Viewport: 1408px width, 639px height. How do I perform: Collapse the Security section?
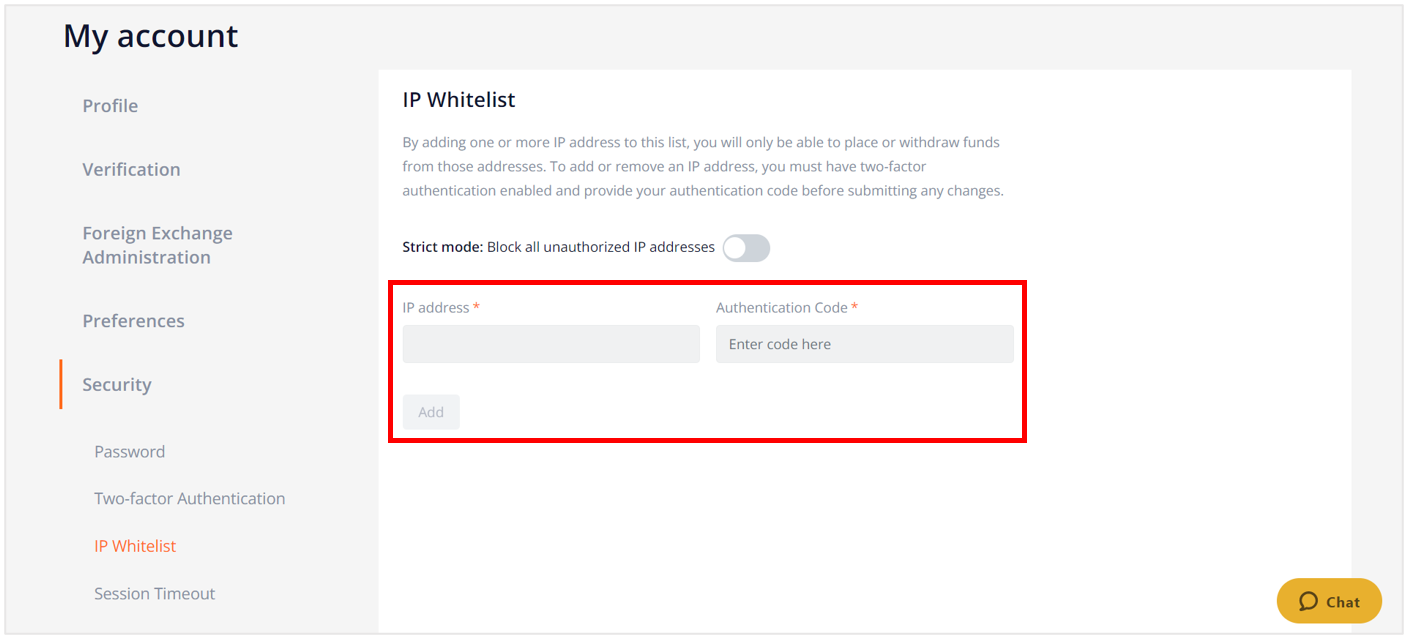tap(117, 385)
